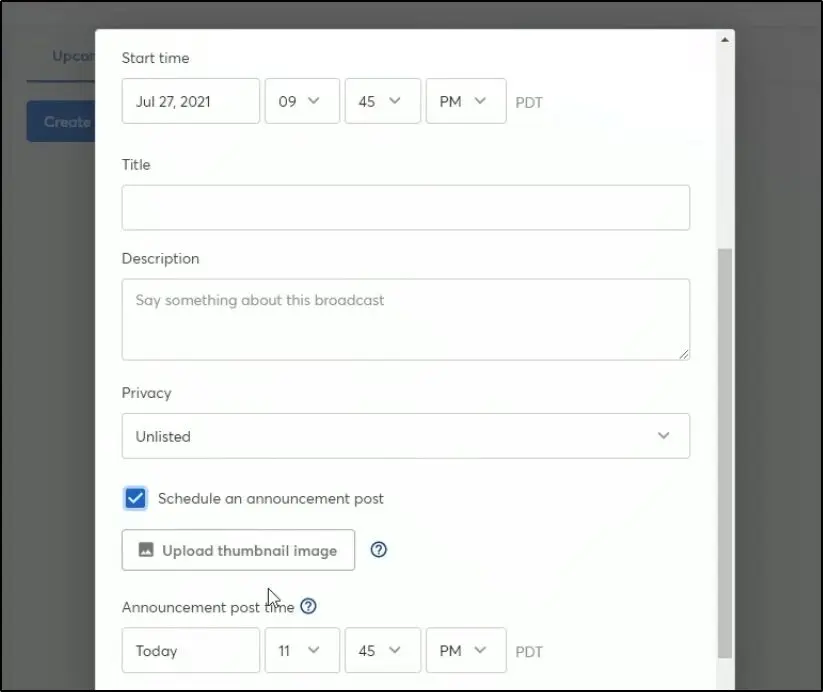
Task: Open the help icon beside Upload thumbnail image
Action: 378,549
